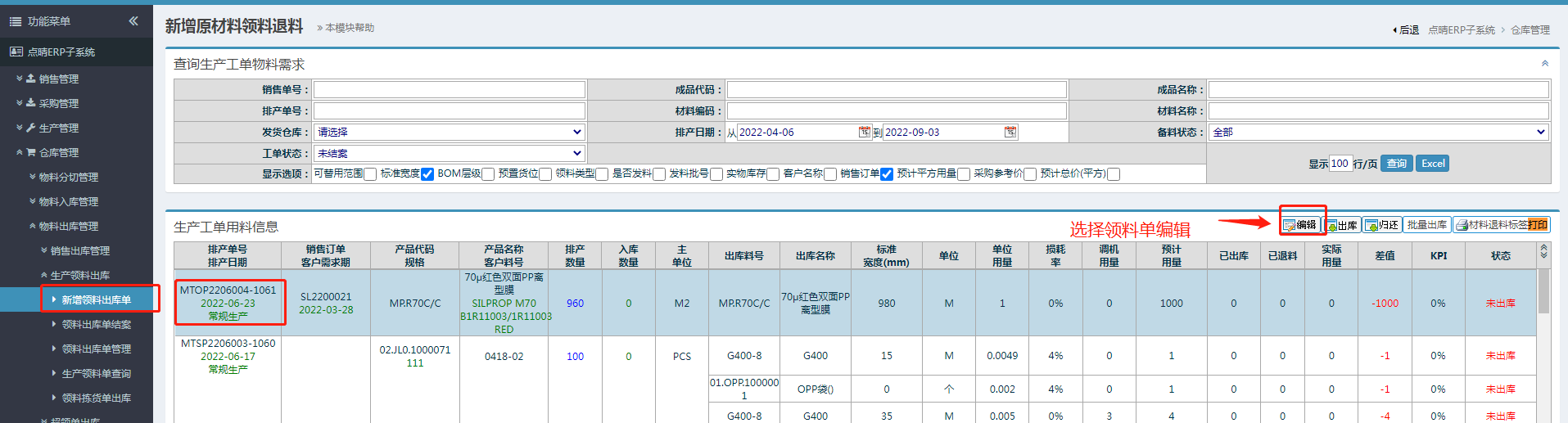Click the 编辑 edit icon button
Screen dimensions: 1568x423
coord(1299,225)
